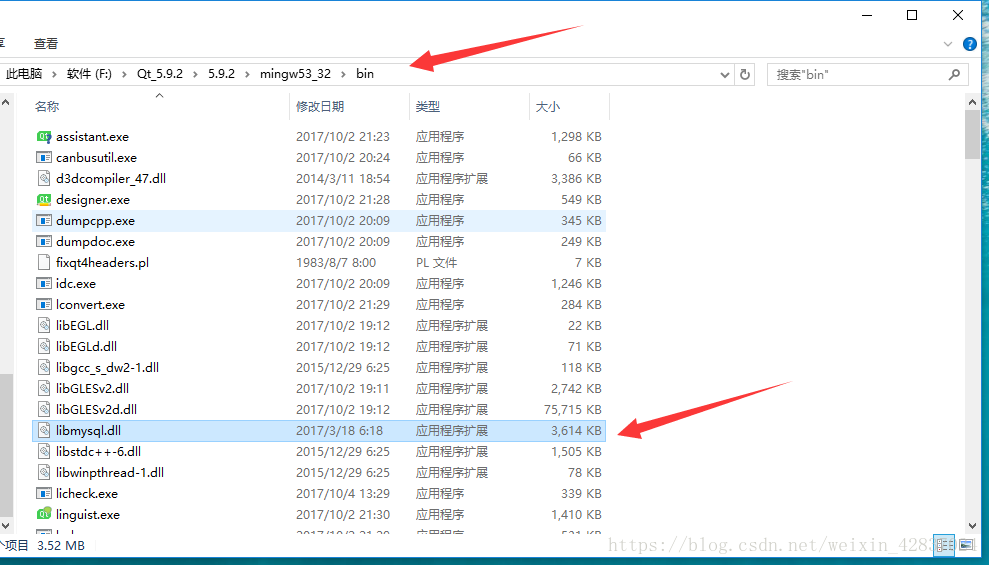Click the assistant.exe Qt icon
This screenshot has height=565, width=989.
coord(44,136)
